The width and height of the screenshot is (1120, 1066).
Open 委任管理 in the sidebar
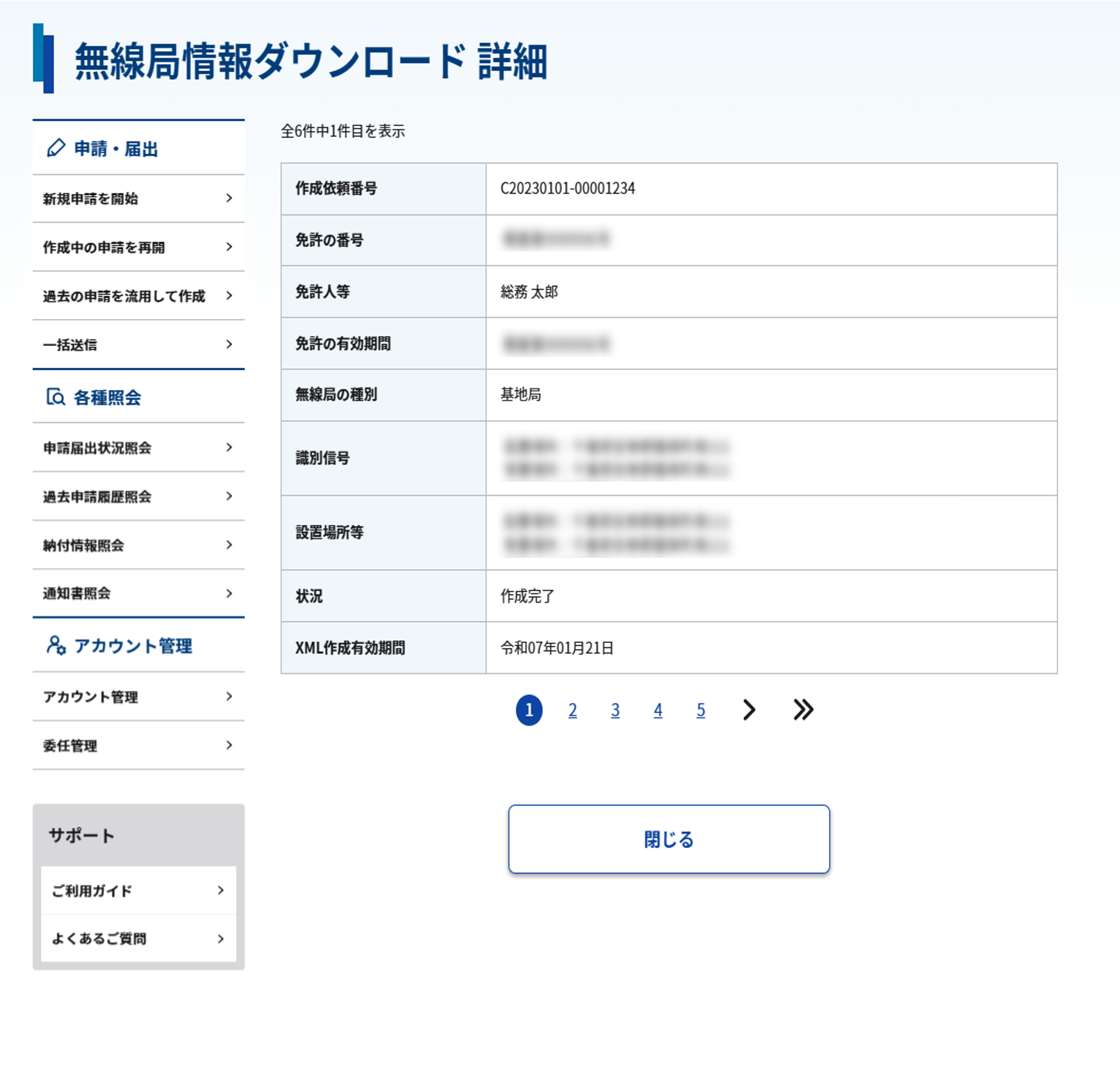click(139, 745)
